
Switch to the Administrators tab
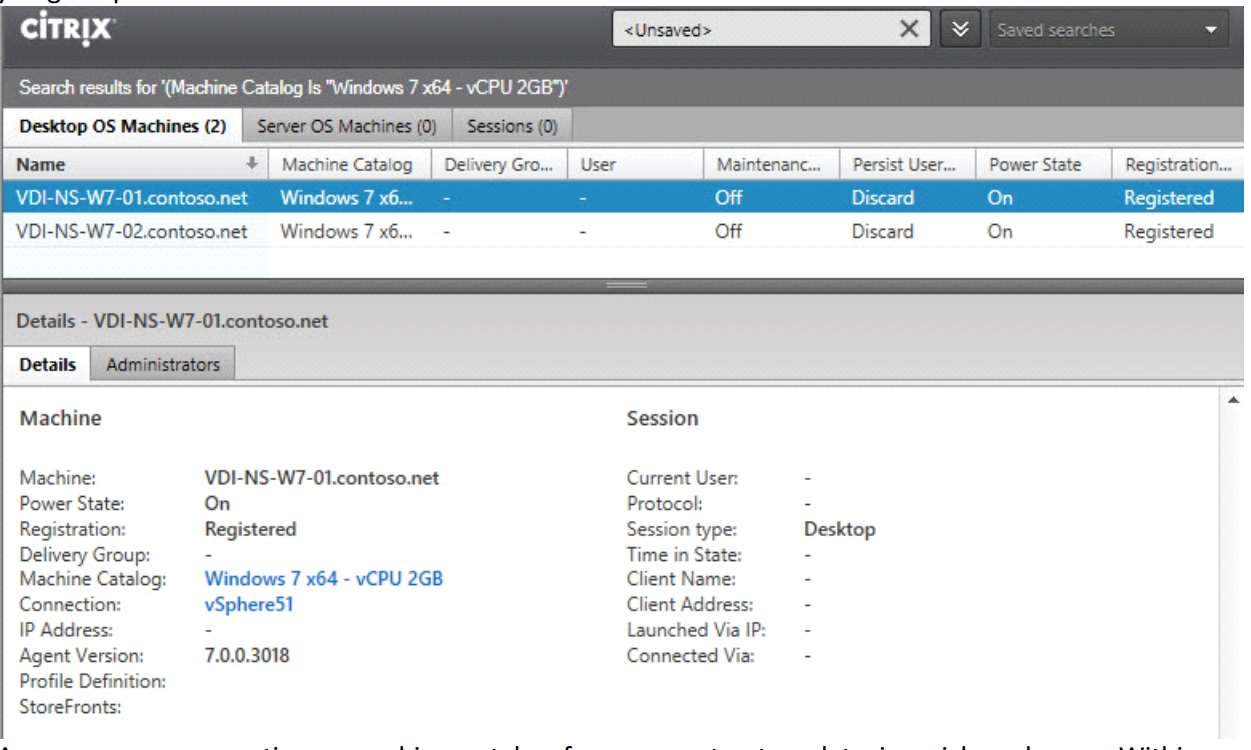pyautogui.click(x=163, y=365)
